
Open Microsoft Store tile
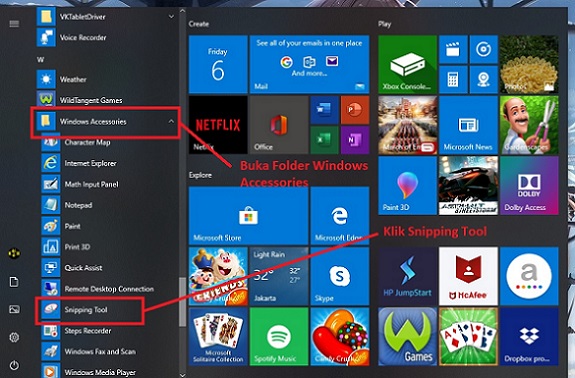tap(248, 216)
